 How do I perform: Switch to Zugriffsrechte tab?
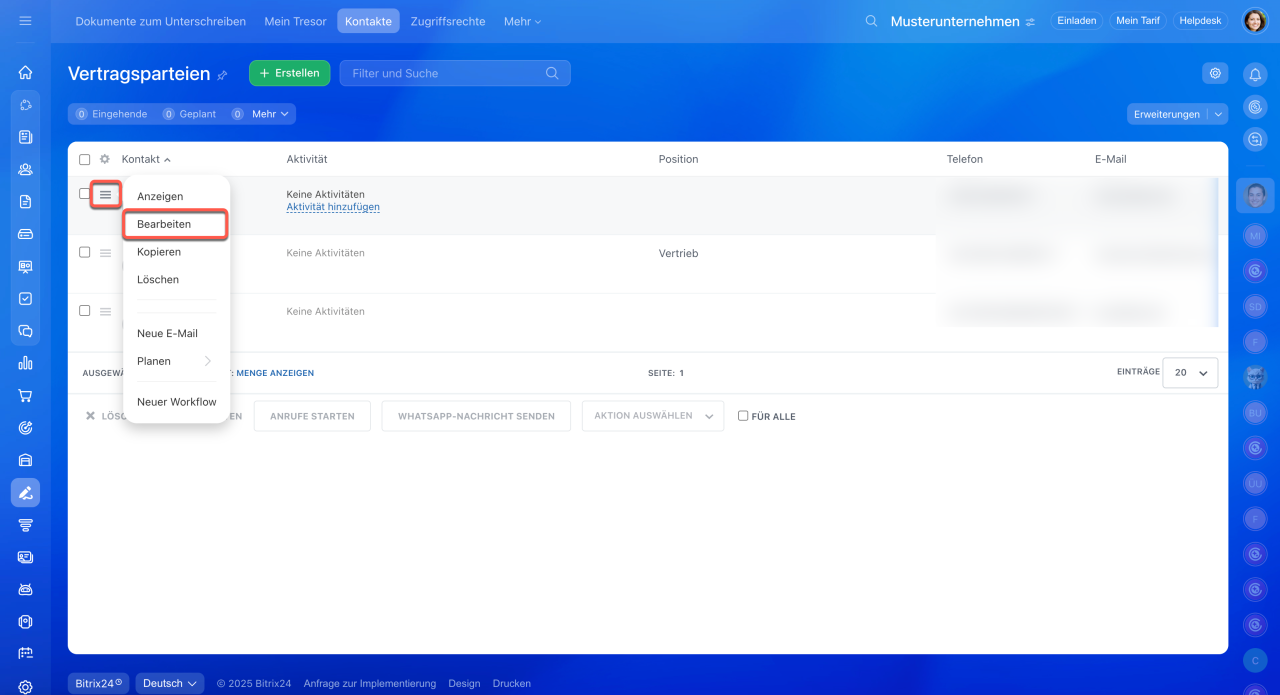(x=448, y=21)
